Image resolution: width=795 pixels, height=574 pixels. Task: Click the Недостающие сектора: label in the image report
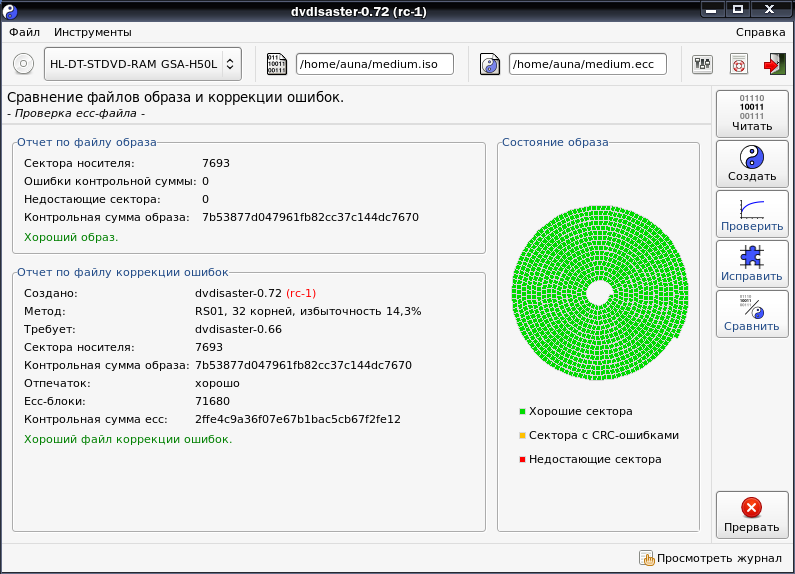(x=92, y=200)
